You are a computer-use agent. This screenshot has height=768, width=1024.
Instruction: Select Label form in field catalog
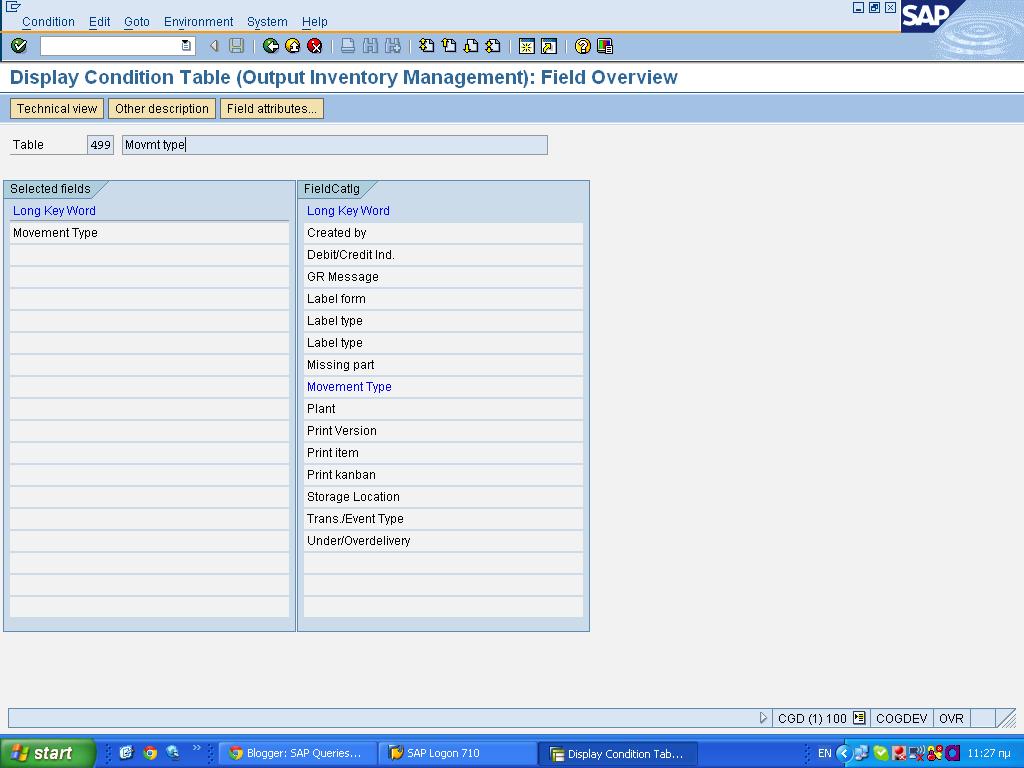443,299
